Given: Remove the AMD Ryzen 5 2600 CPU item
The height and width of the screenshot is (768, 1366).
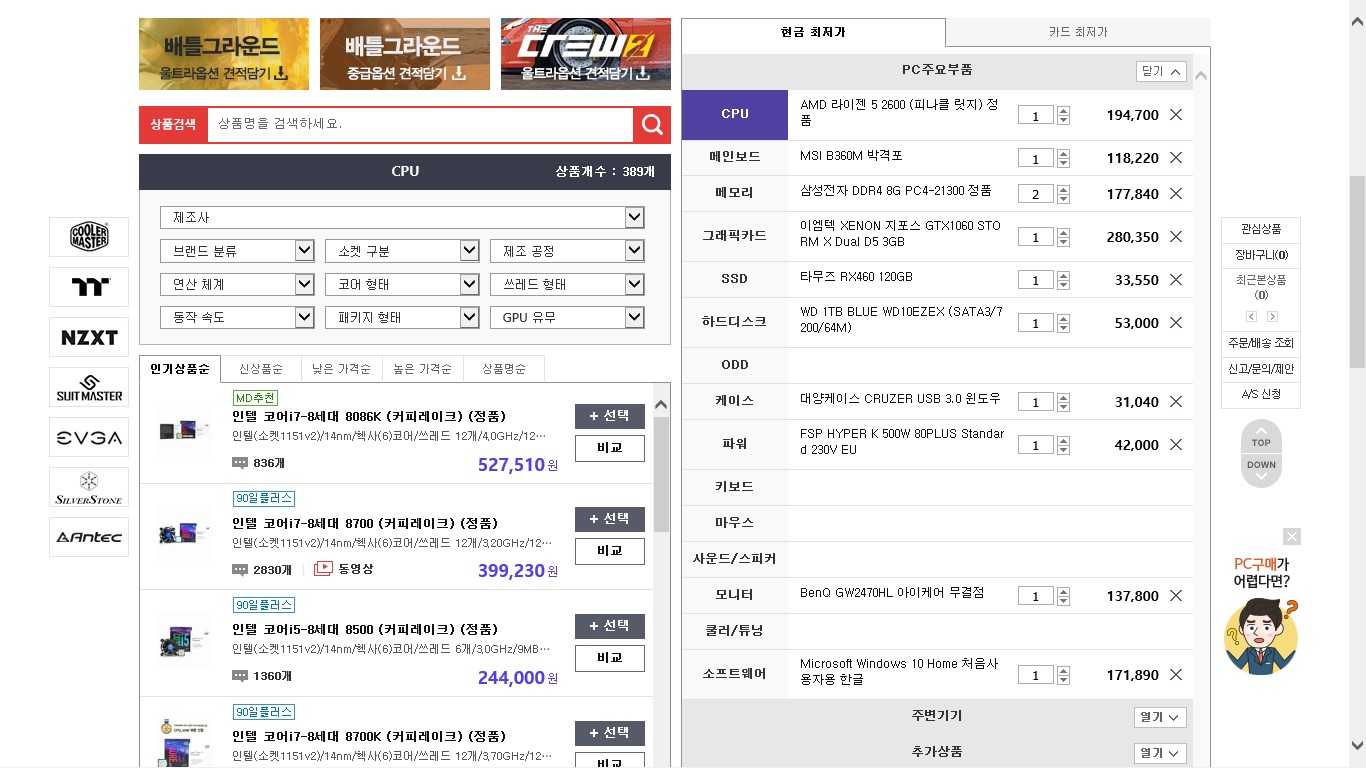Looking at the screenshot, I should click(1176, 115).
